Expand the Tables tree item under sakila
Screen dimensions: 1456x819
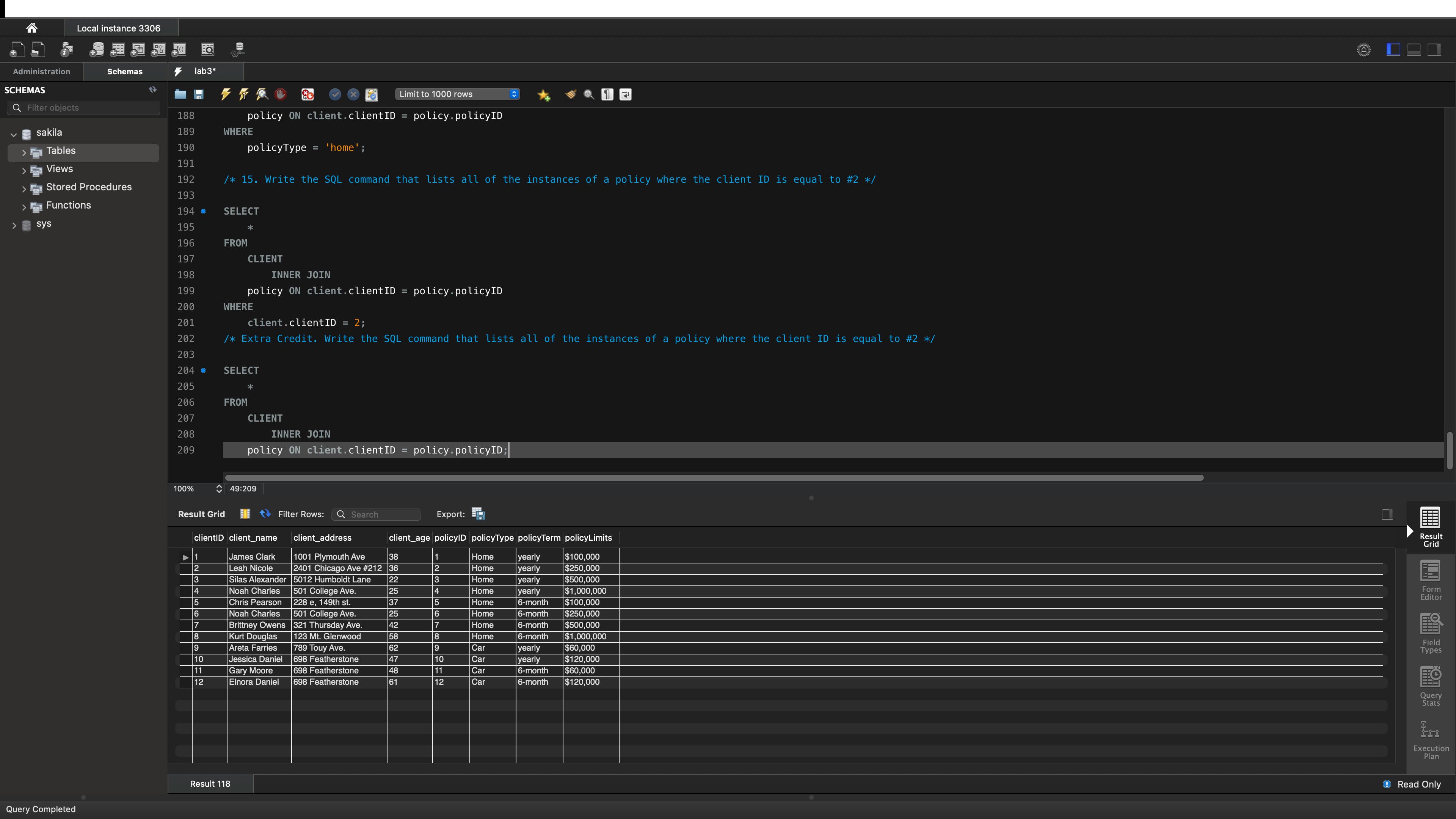(x=24, y=151)
